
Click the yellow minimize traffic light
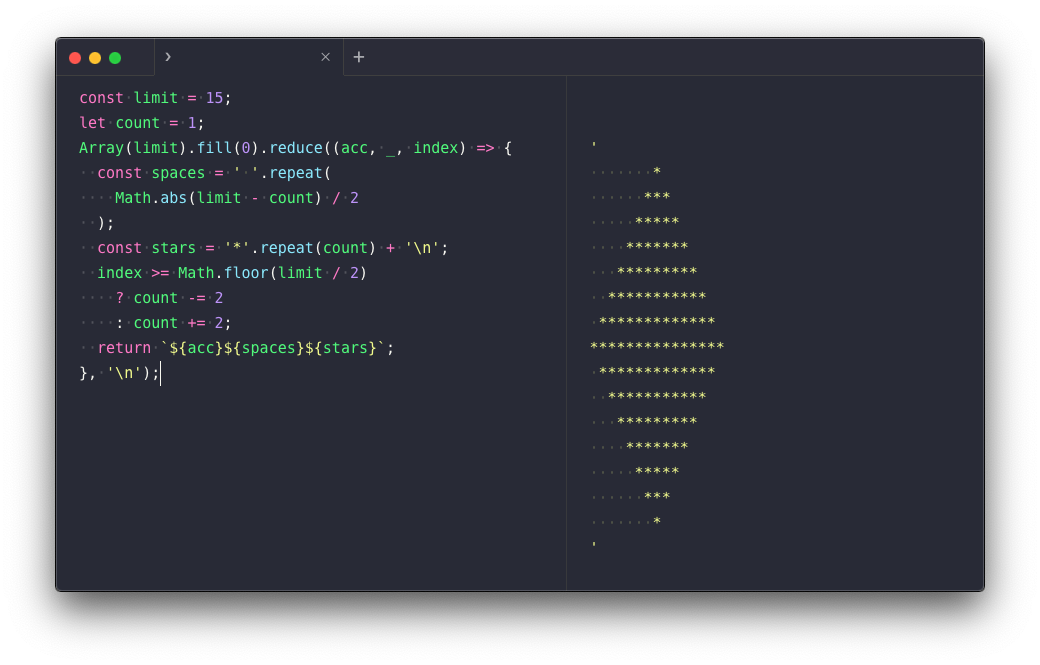[95, 57]
